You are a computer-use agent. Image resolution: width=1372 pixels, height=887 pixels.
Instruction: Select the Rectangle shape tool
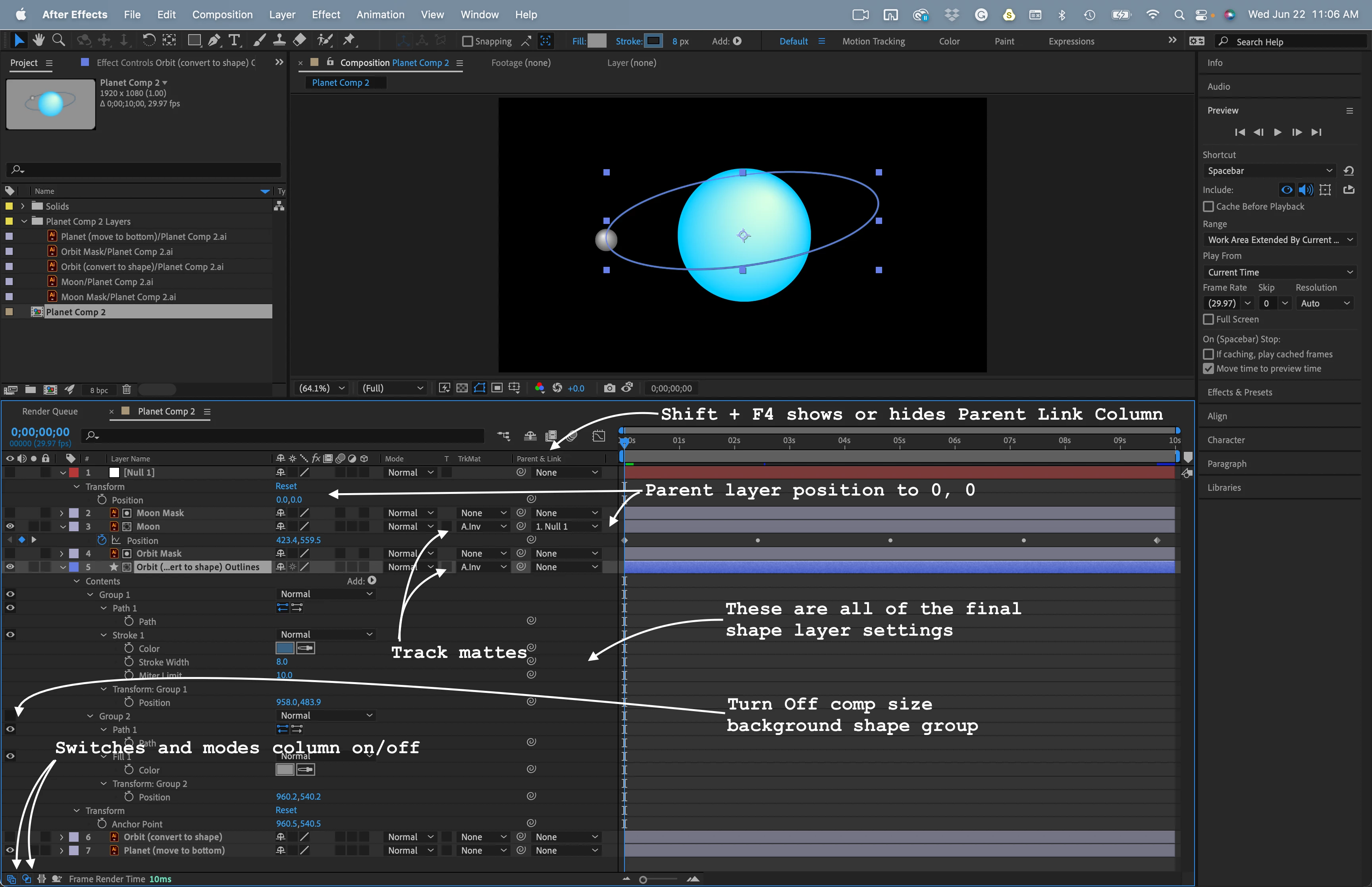coord(194,40)
